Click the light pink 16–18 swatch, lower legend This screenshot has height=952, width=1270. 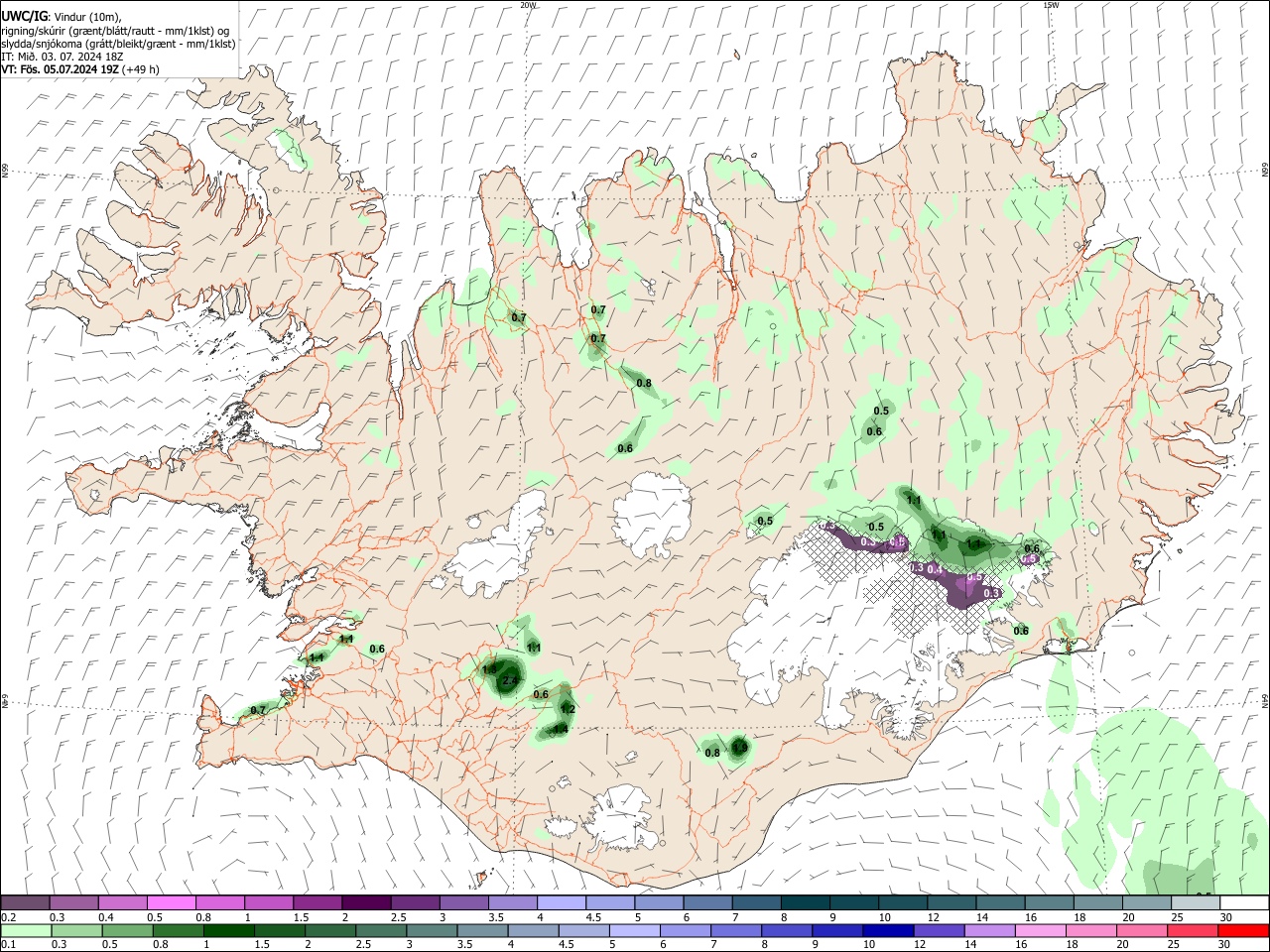[1042, 931]
